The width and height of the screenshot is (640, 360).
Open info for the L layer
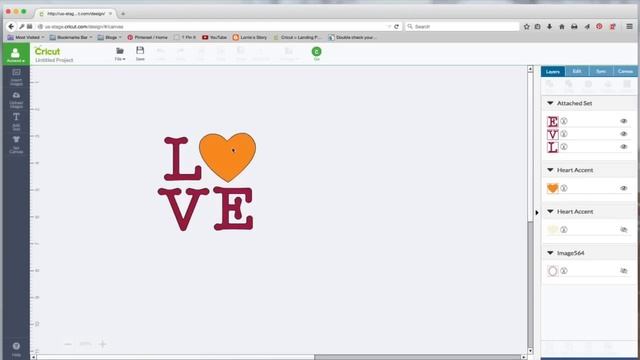tap(564, 147)
